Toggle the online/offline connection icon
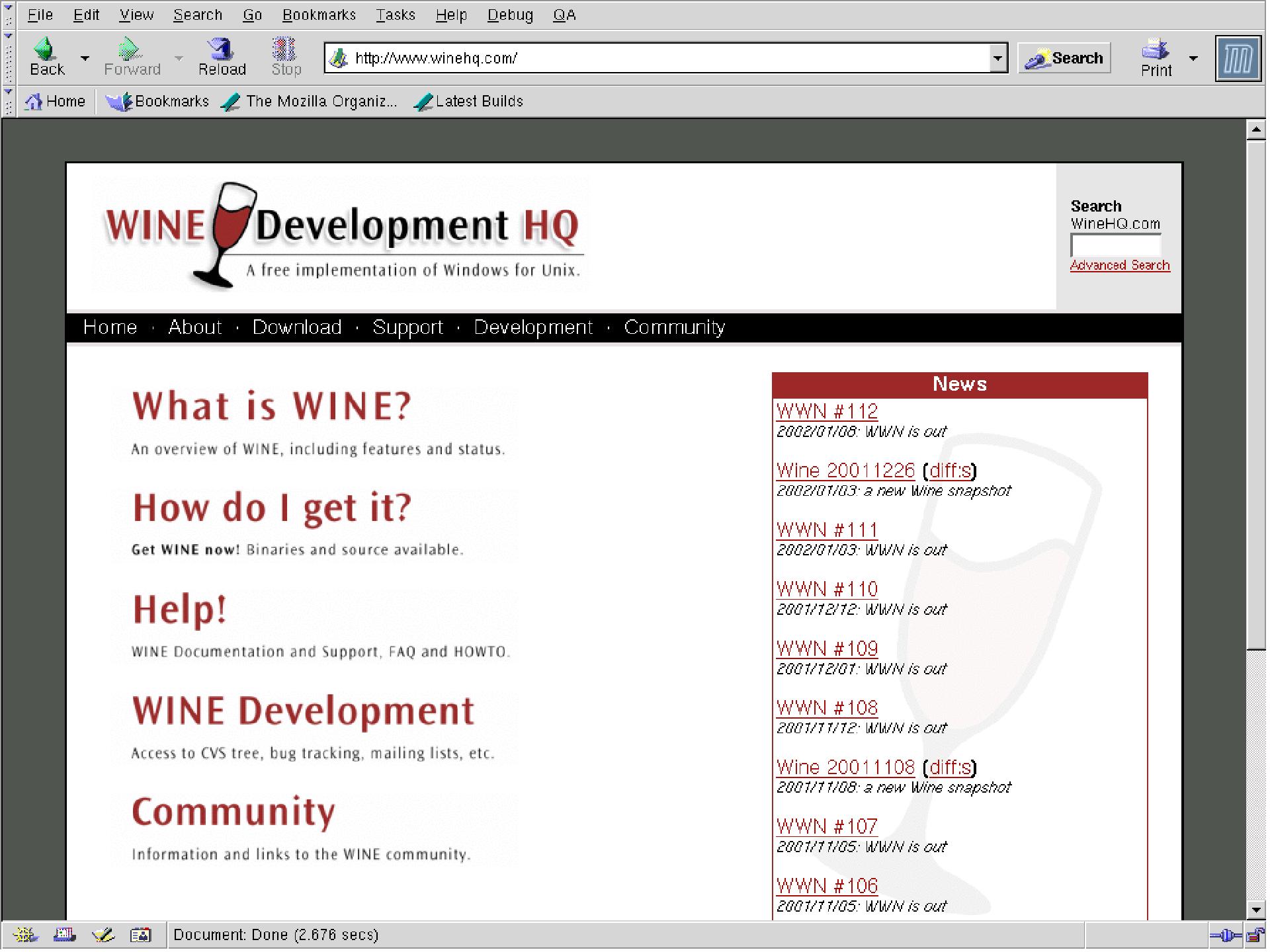The image size is (1270, 952). 1226,935
